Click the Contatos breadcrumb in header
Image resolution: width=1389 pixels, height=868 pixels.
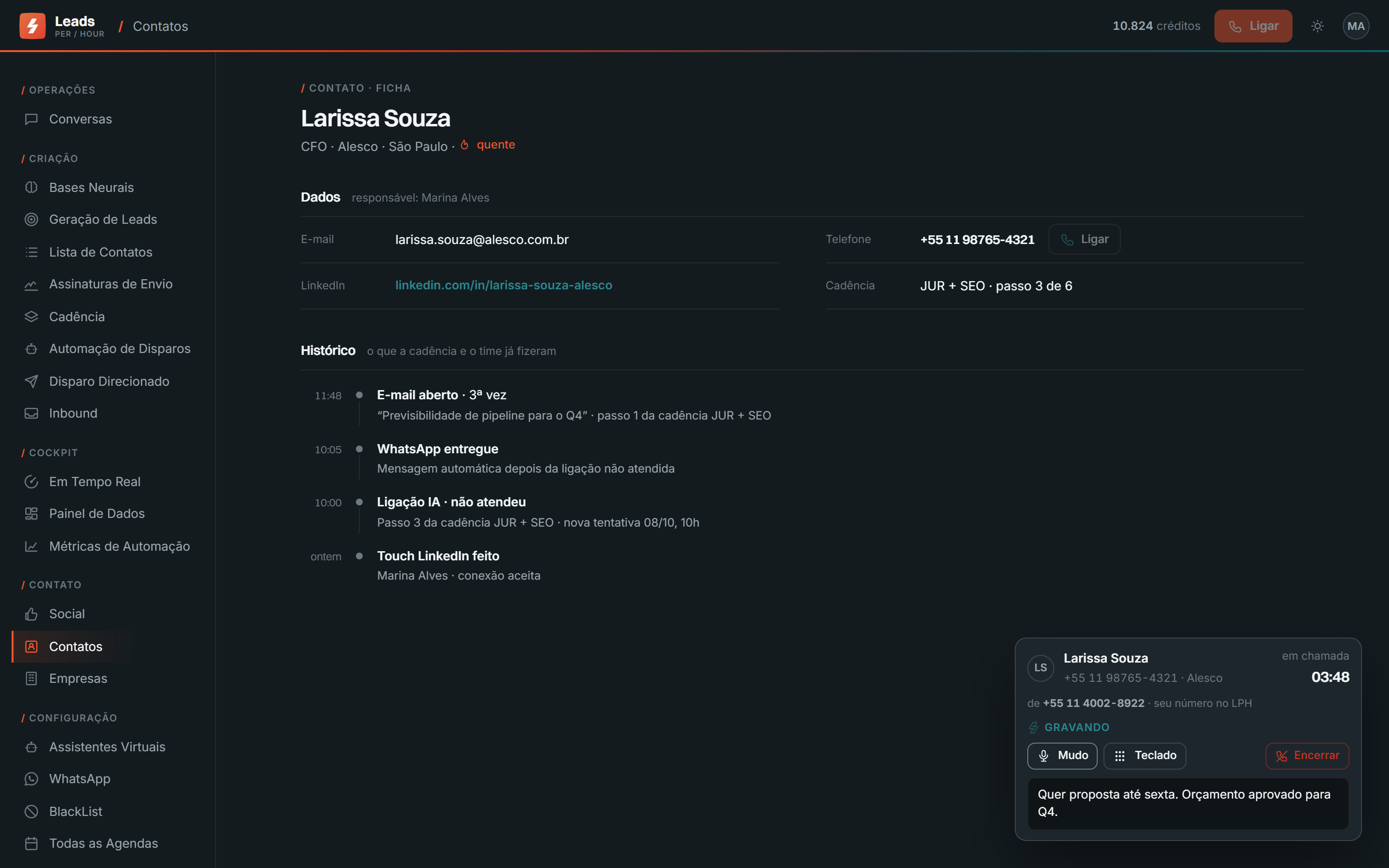(x=160, y=27)
